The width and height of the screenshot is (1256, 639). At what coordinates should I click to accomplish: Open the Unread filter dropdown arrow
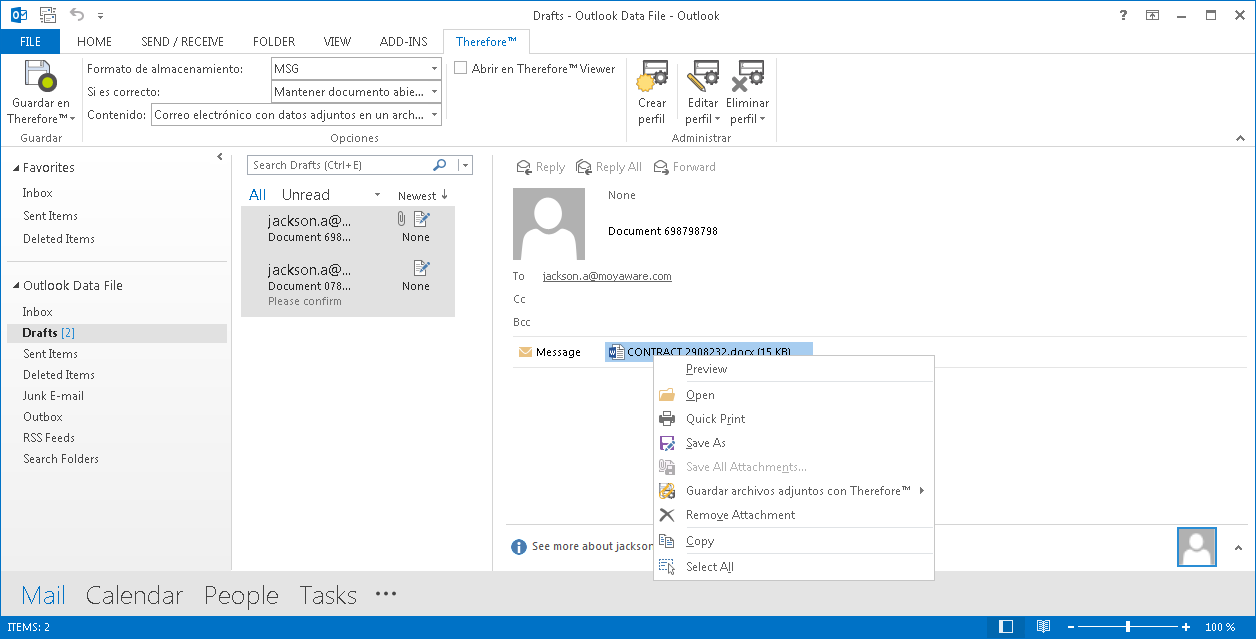coord(377,195)
